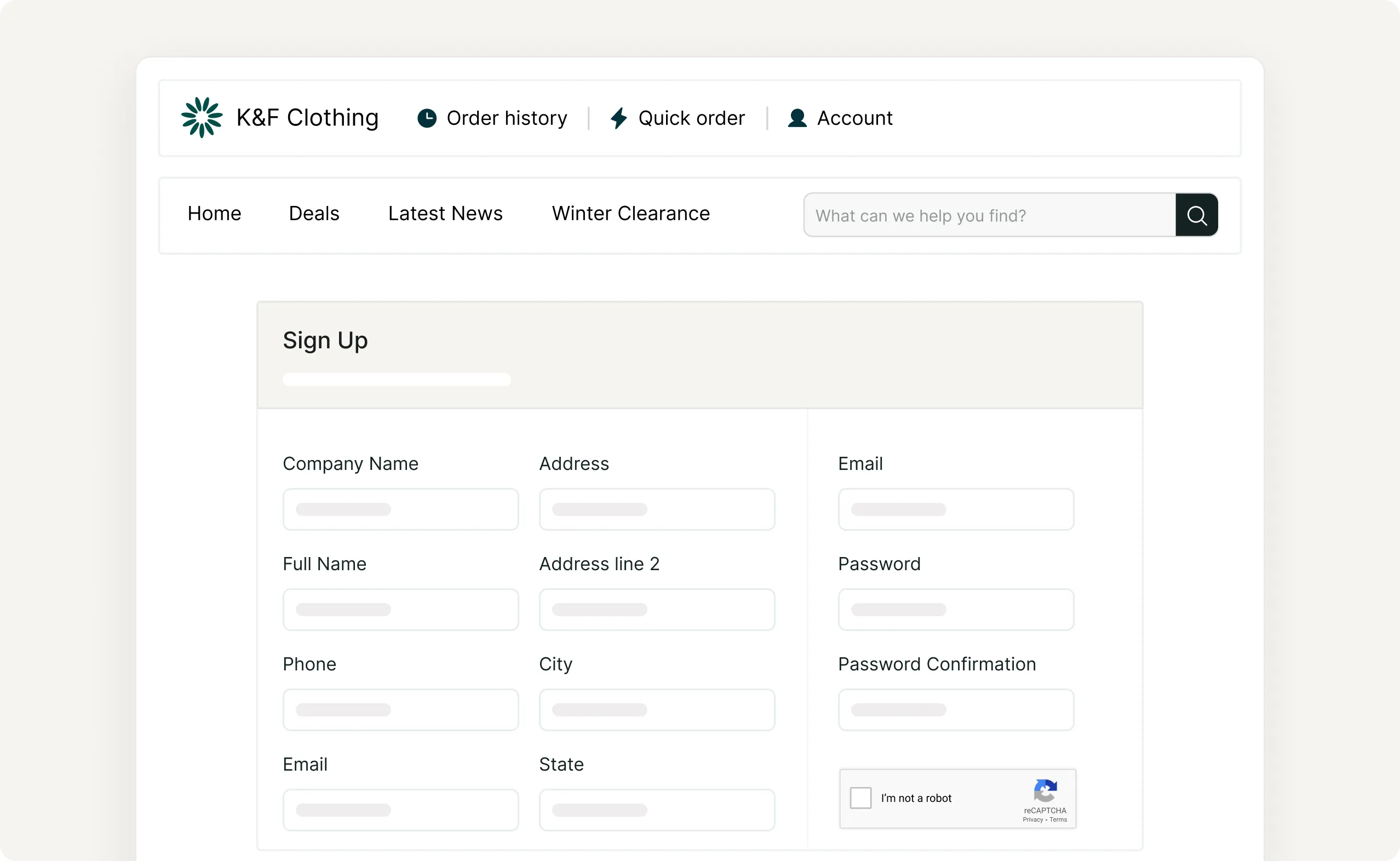
Task: Click the Account person icon
Action: point(796,118)
